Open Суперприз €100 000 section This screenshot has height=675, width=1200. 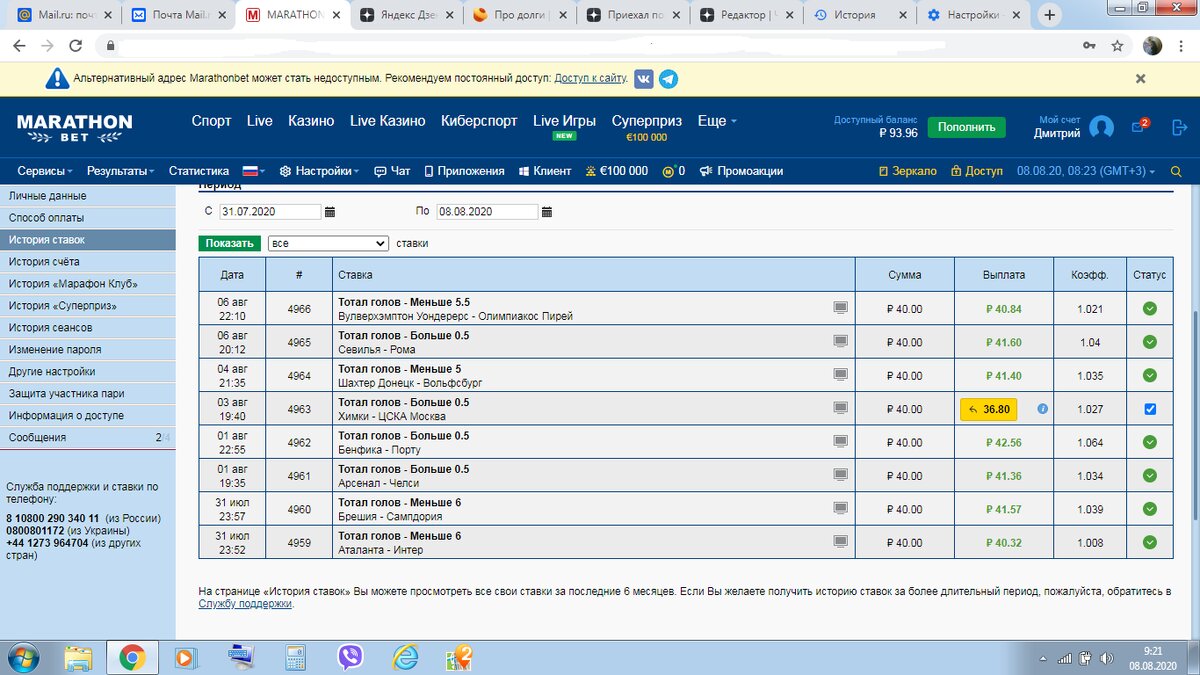pos(646,127)
